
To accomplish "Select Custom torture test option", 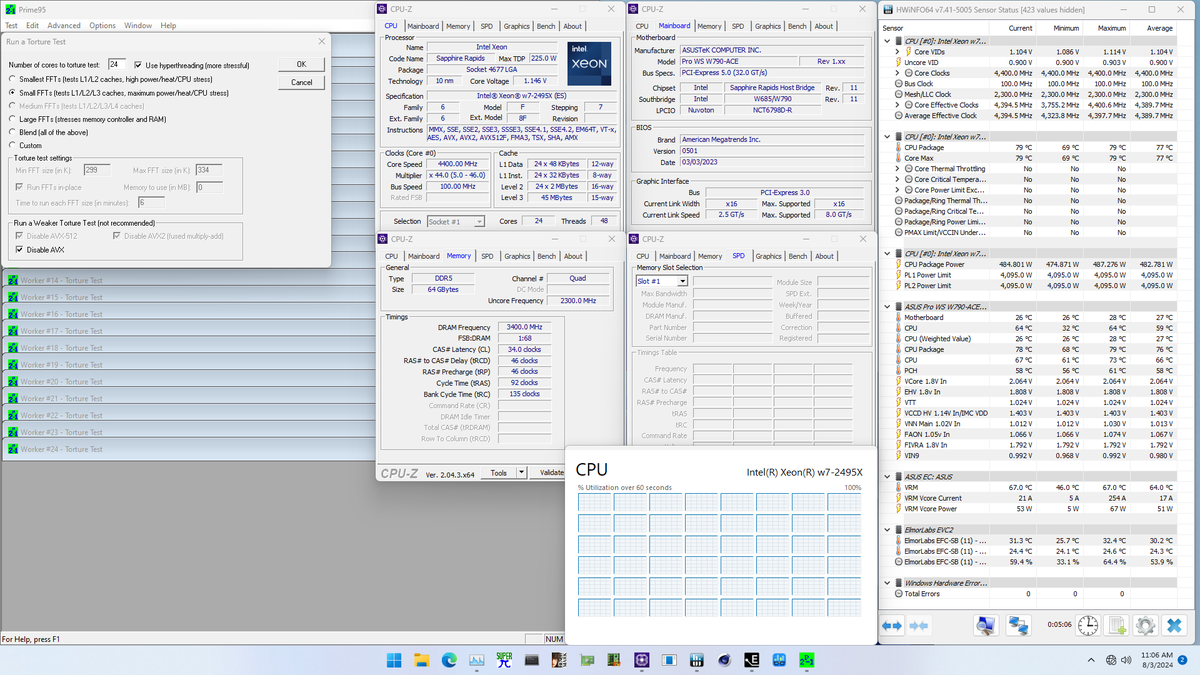I will 12,145.
